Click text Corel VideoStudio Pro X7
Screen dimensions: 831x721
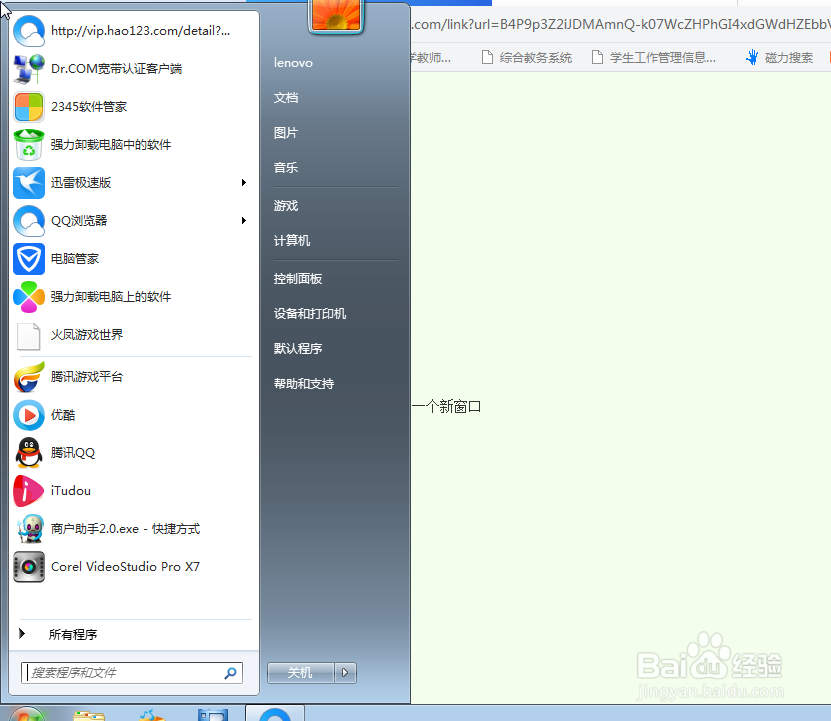[x=125, y=567]
